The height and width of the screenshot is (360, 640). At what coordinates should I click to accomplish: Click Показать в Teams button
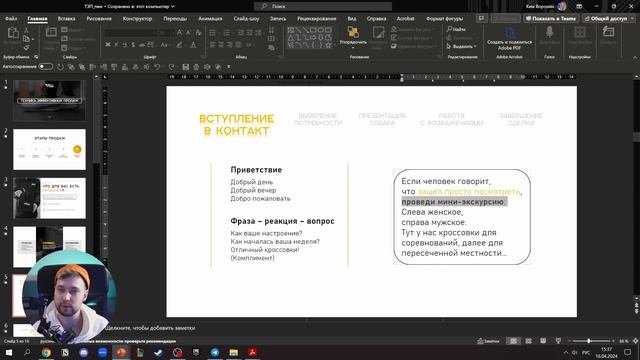[x=552, y=18]
